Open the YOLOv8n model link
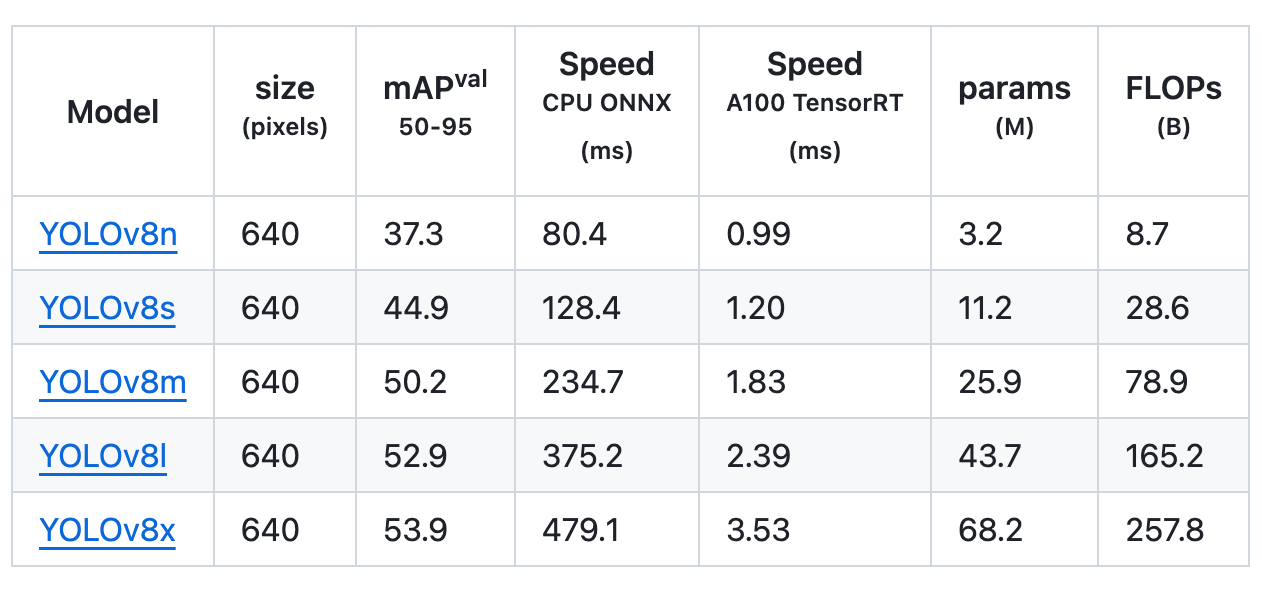This screenshot has height=592, width=1262. pyautogui.click(x=108, y=234)
